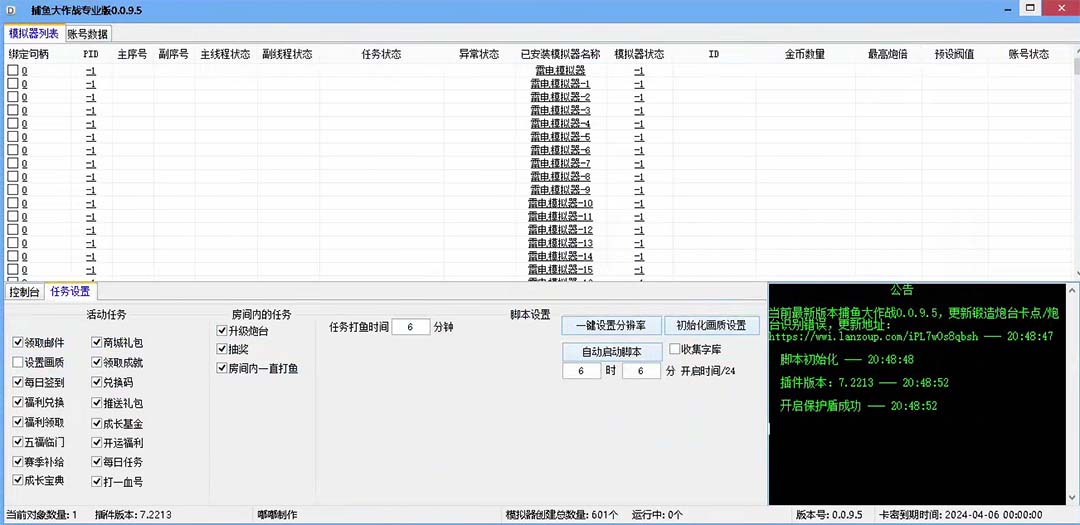
Task: Click the 雷电模拟器-10 emulator name link
Action: pos(560,203)
